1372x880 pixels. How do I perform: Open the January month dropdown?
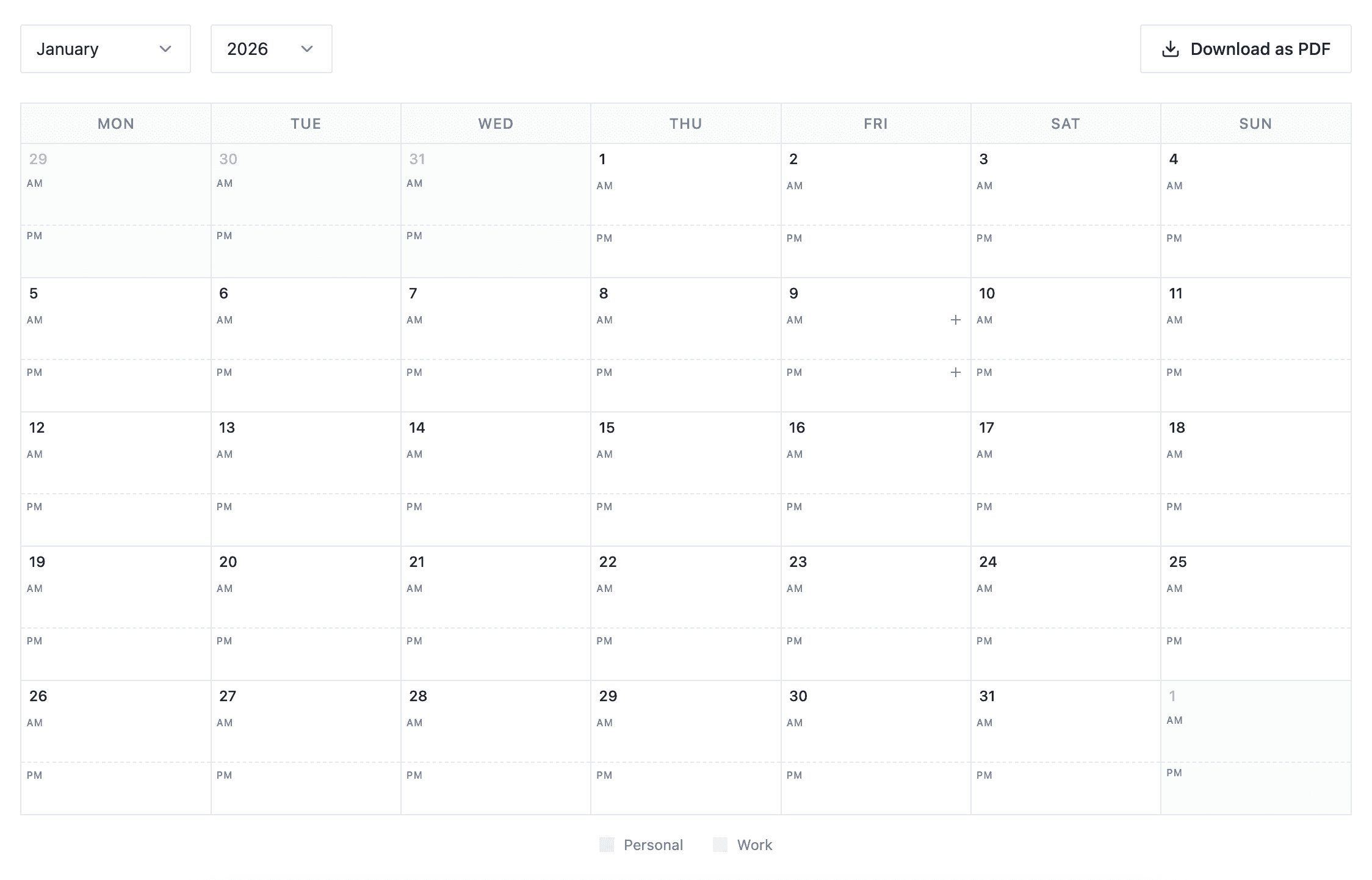pos(105,49)
